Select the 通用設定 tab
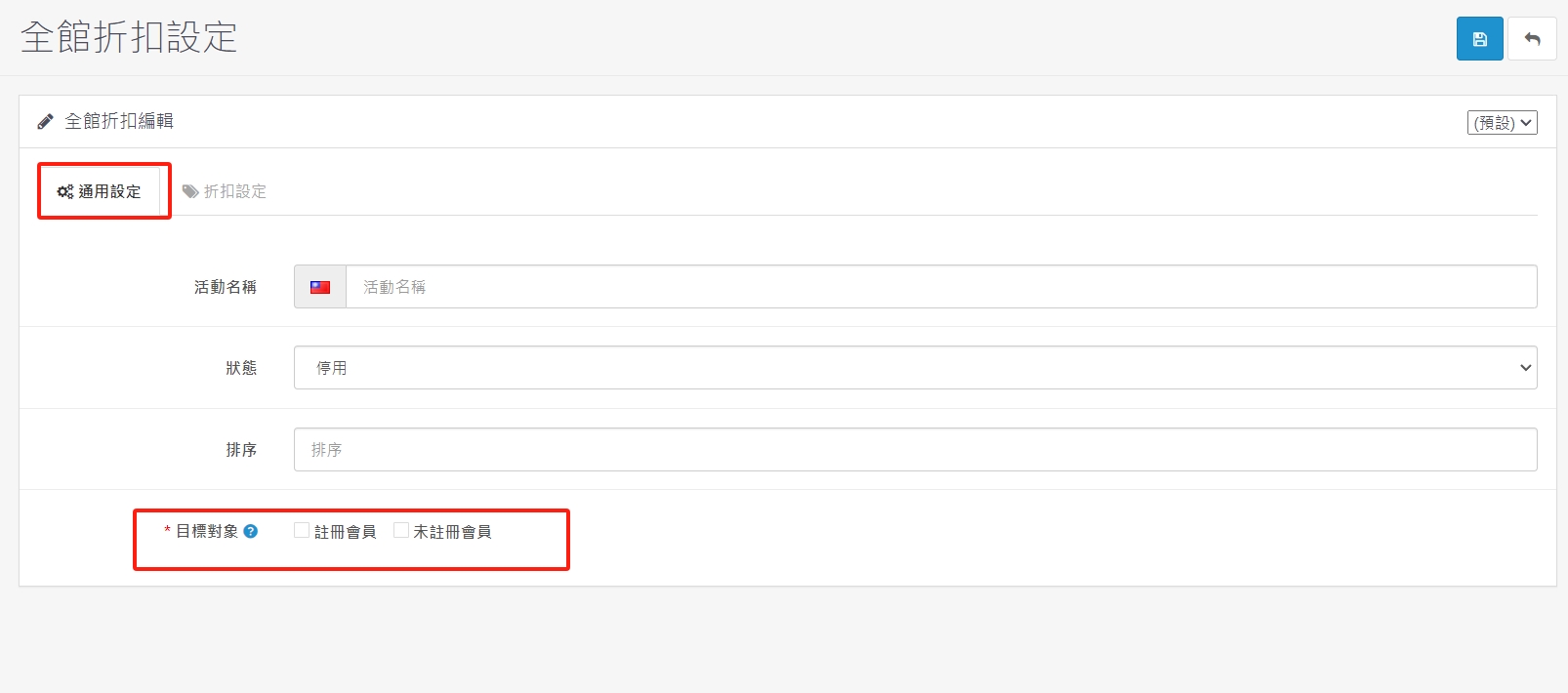This screenshot has width=1568, height=693. 100,191
